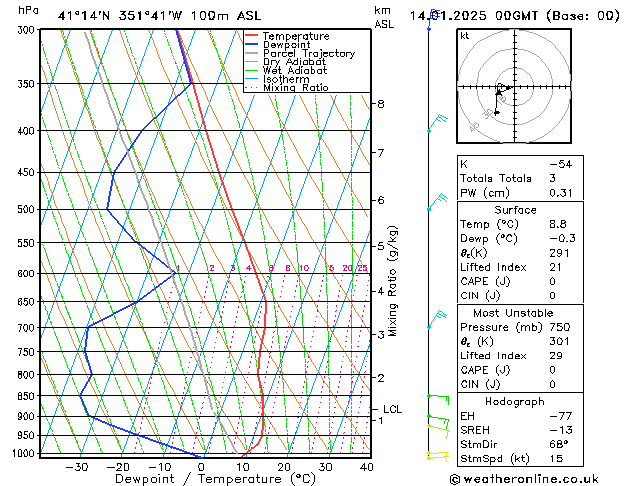
Task: Click the red Temperature legend line swatch
Action: pyautogui.click(x=252, y=36)
